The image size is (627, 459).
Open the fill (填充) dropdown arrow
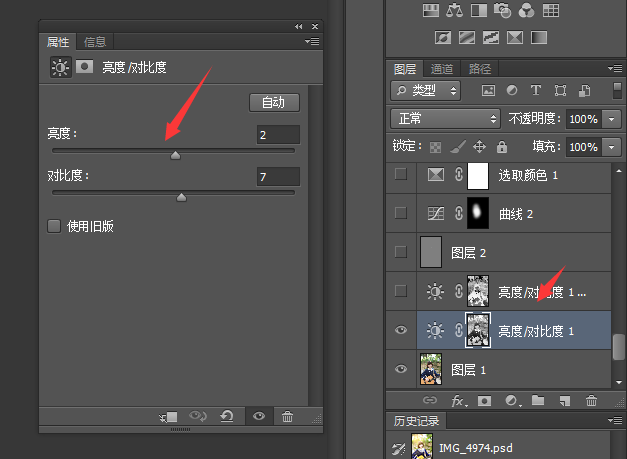tap(611, 147)
